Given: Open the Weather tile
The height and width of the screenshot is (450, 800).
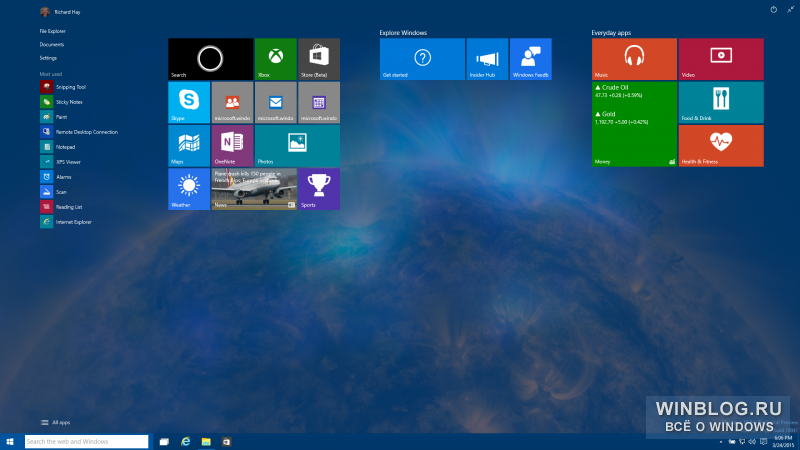Looking at the screenshot, I should point(189,189).
